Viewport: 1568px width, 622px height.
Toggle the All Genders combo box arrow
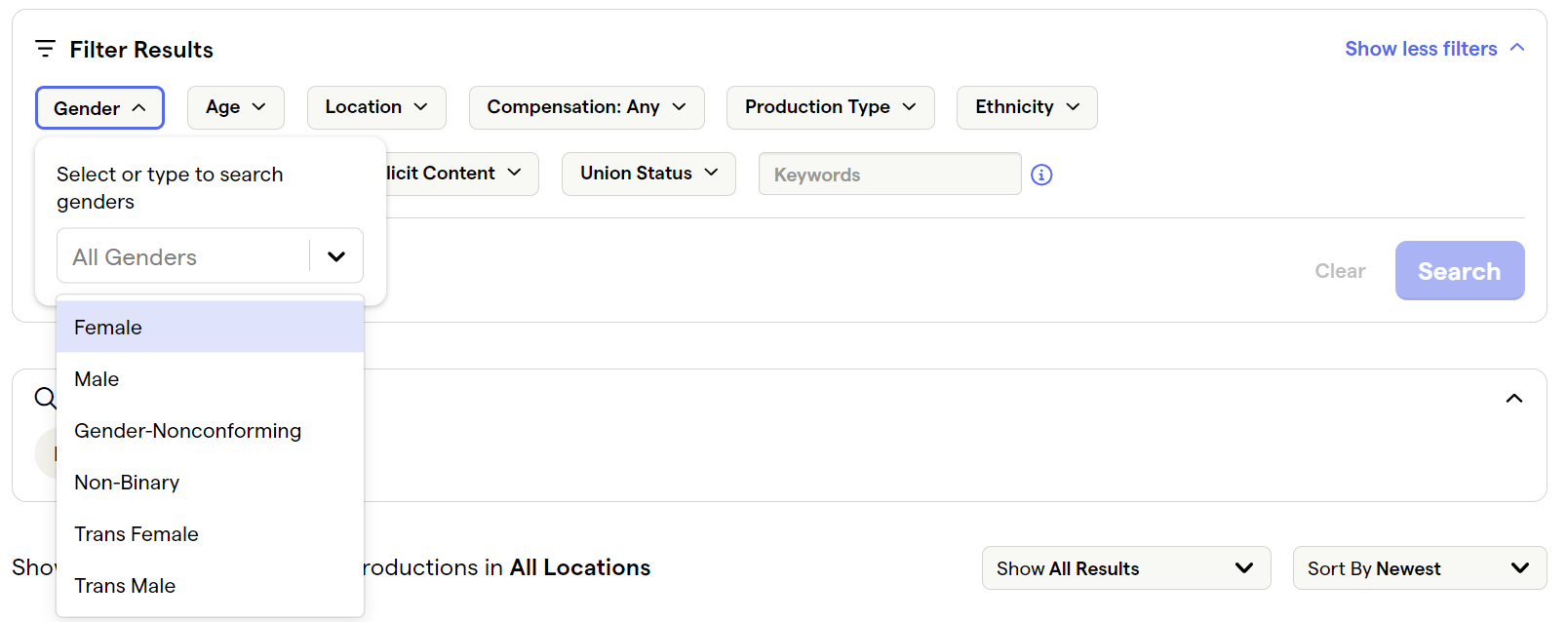click(x=336, y=256)
